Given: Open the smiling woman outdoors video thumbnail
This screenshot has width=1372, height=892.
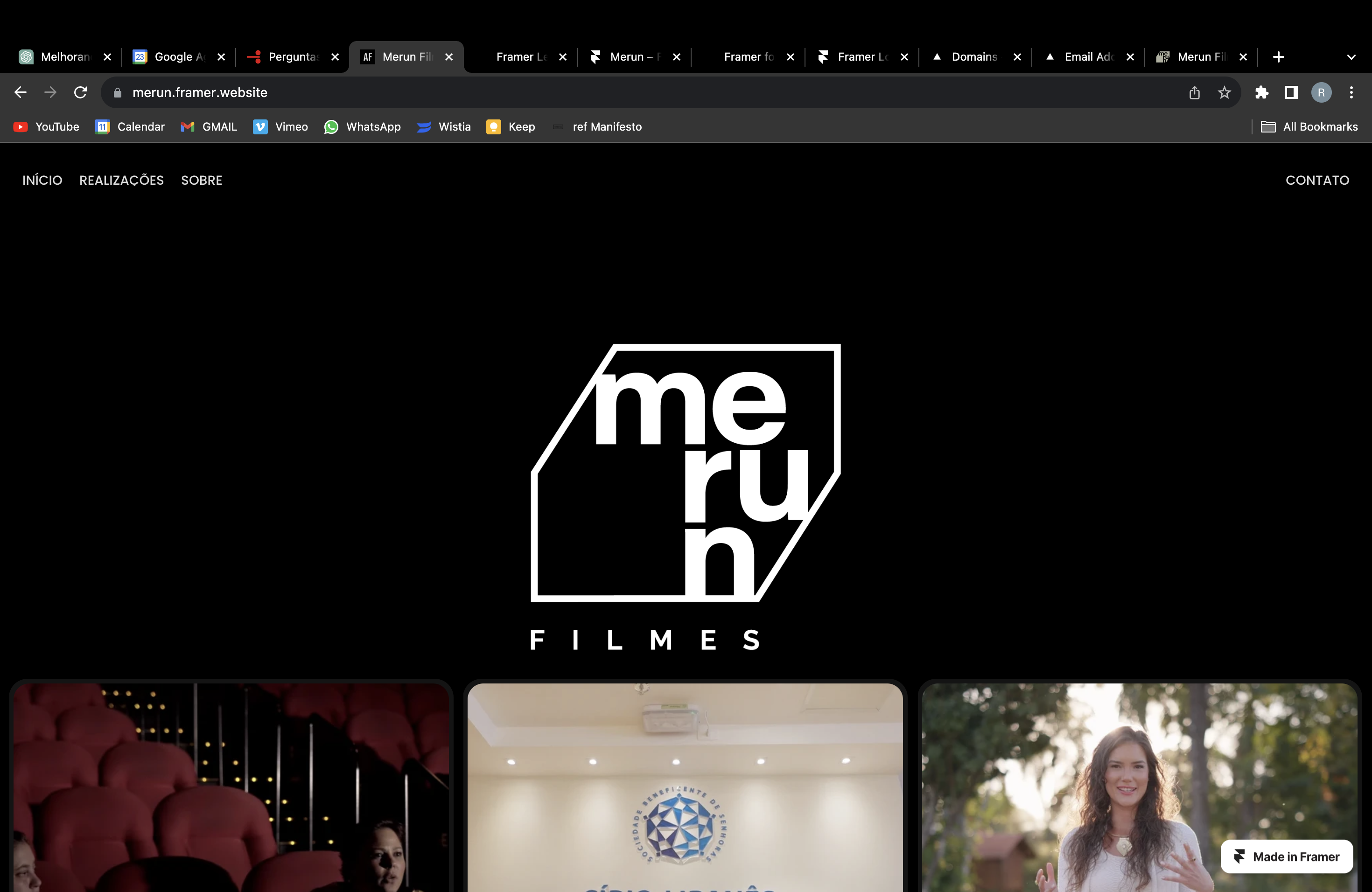Looking at the screenshot, I should pyautogui.click(x=1140, y=787).
